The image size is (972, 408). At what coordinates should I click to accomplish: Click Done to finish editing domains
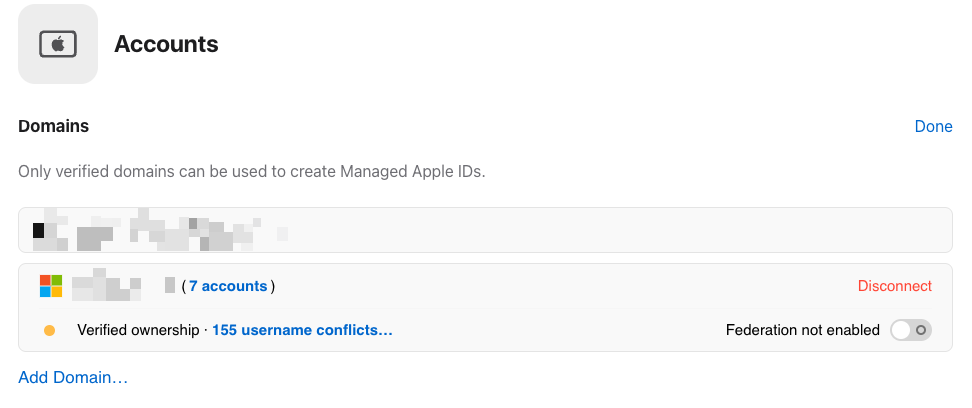[x=933, y=126]
